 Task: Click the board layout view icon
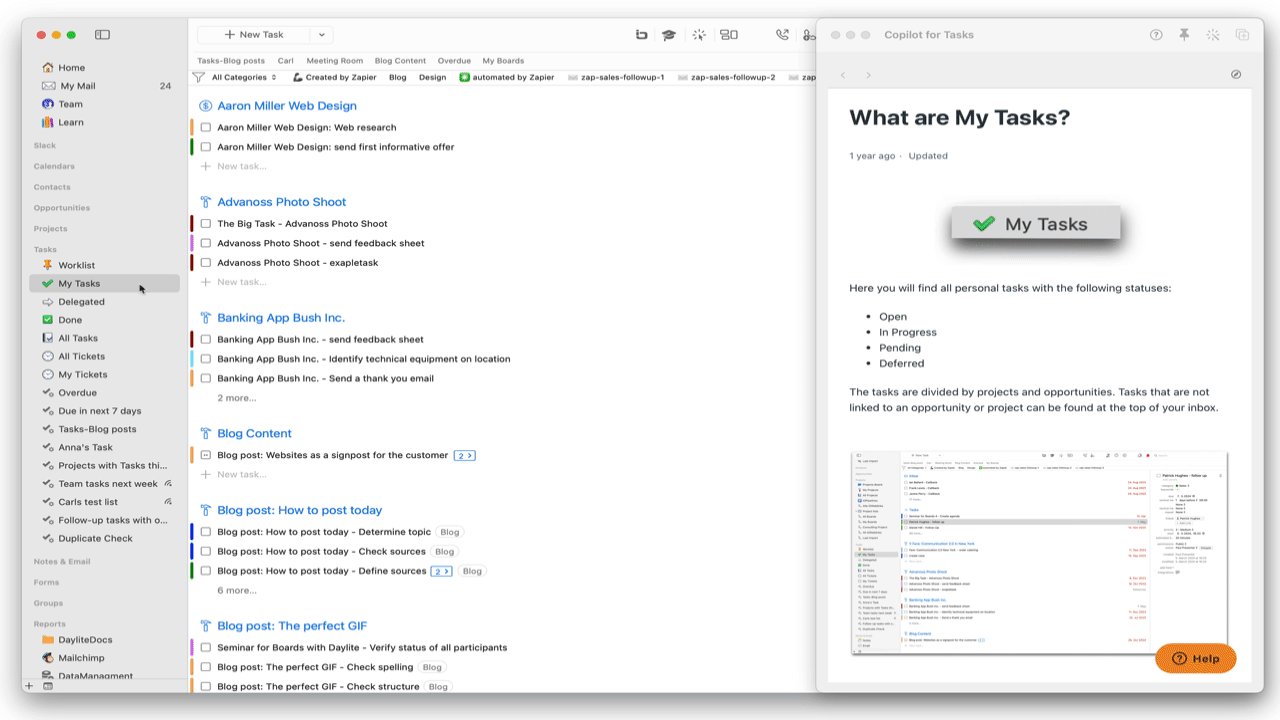(x=729, y=35)
